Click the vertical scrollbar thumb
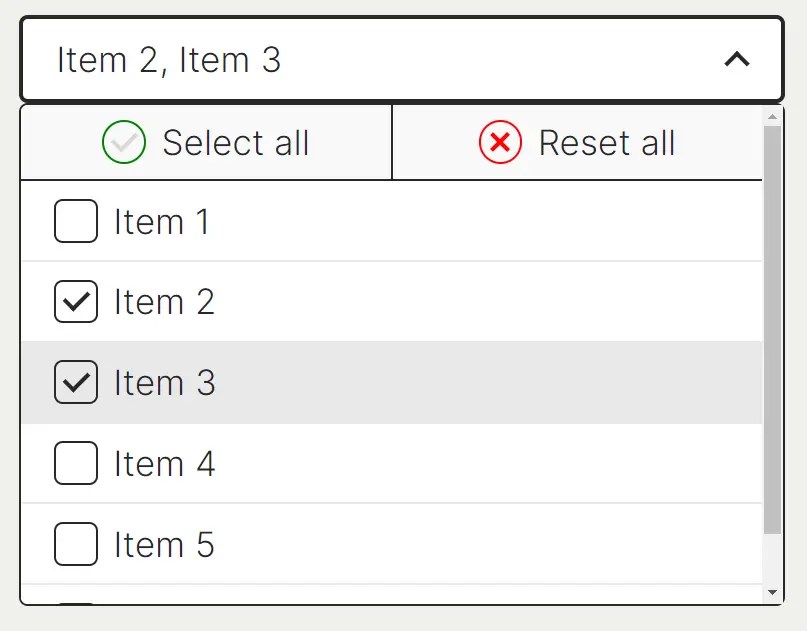 (x=772, y=330)
